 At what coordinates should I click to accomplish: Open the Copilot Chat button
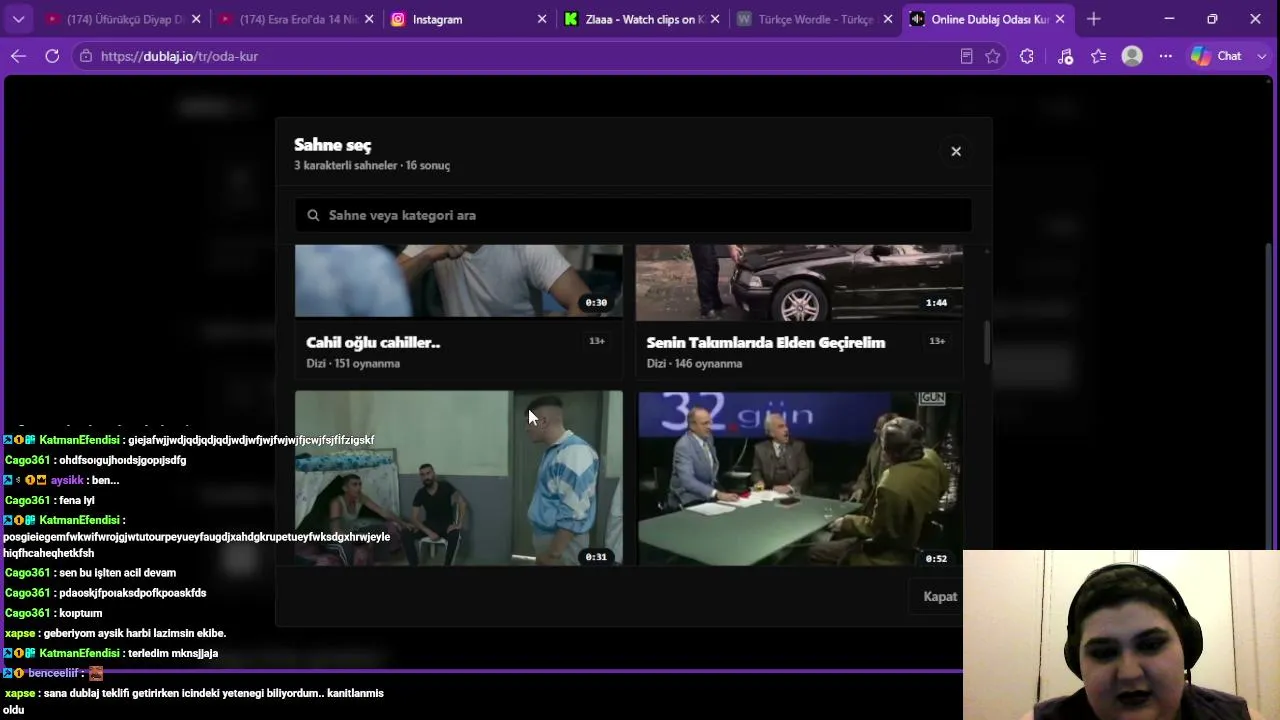point(1216,56)
